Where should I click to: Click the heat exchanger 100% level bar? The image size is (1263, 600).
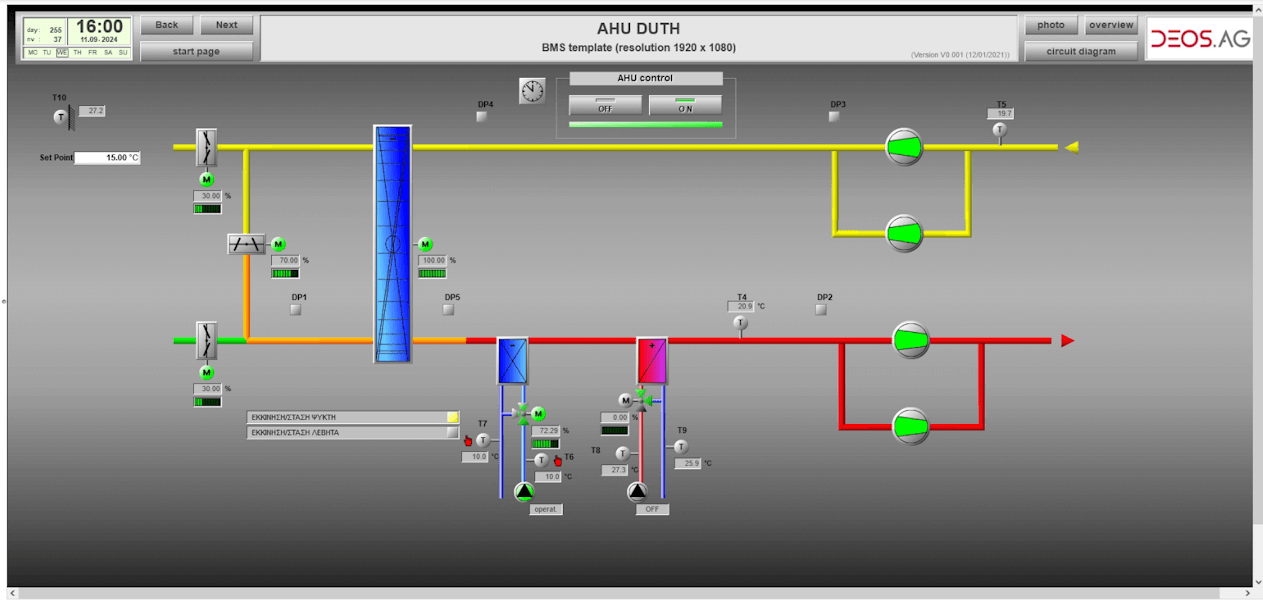(432, 273)
